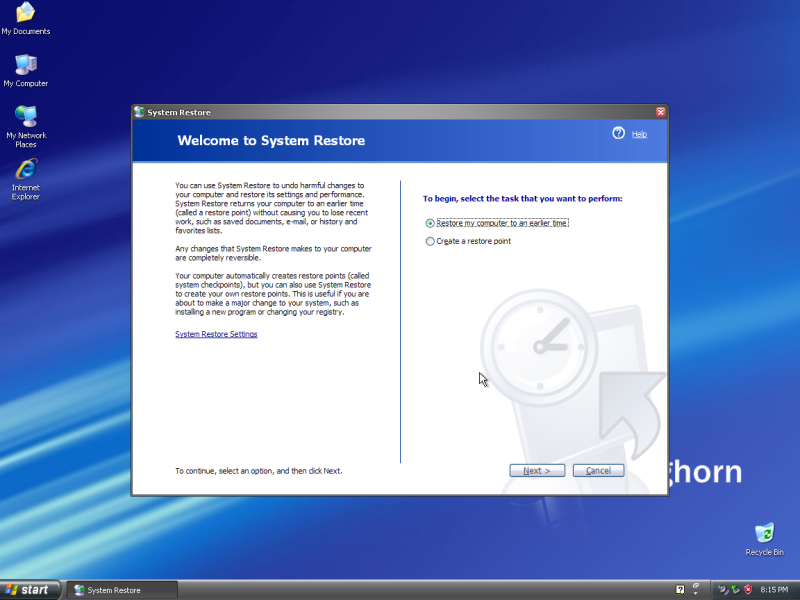The width and height of the screenshot is (800, 600).
Task: Open My Computer desktop icon
Action: click(x=26, y=68)
